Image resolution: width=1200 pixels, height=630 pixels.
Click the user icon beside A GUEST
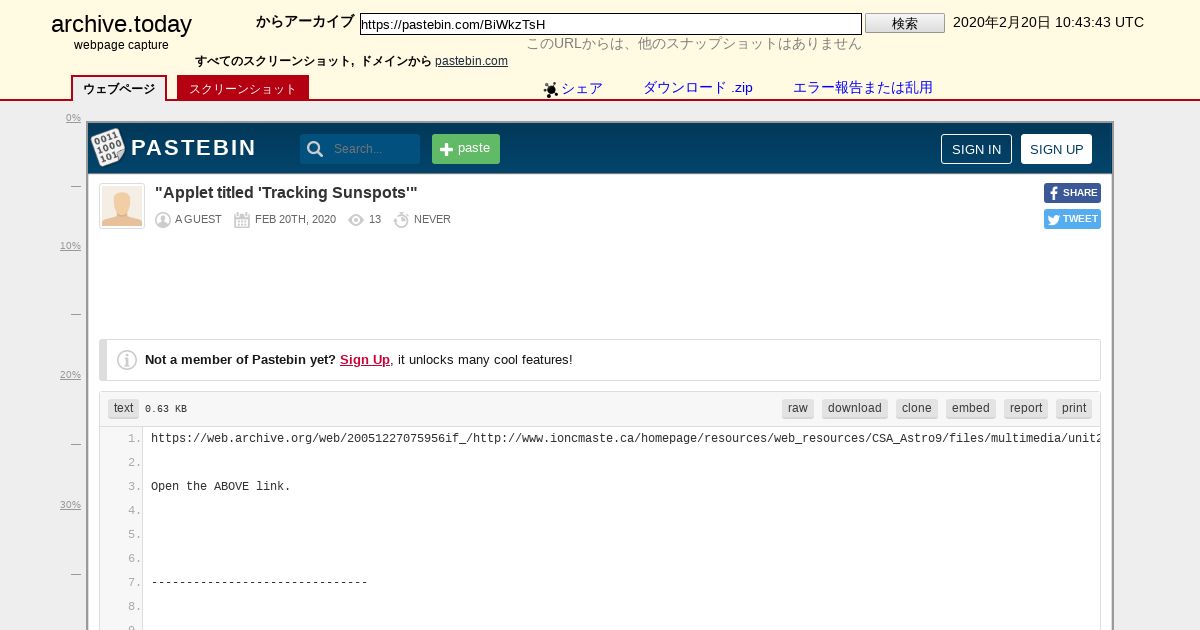(163, 220)
